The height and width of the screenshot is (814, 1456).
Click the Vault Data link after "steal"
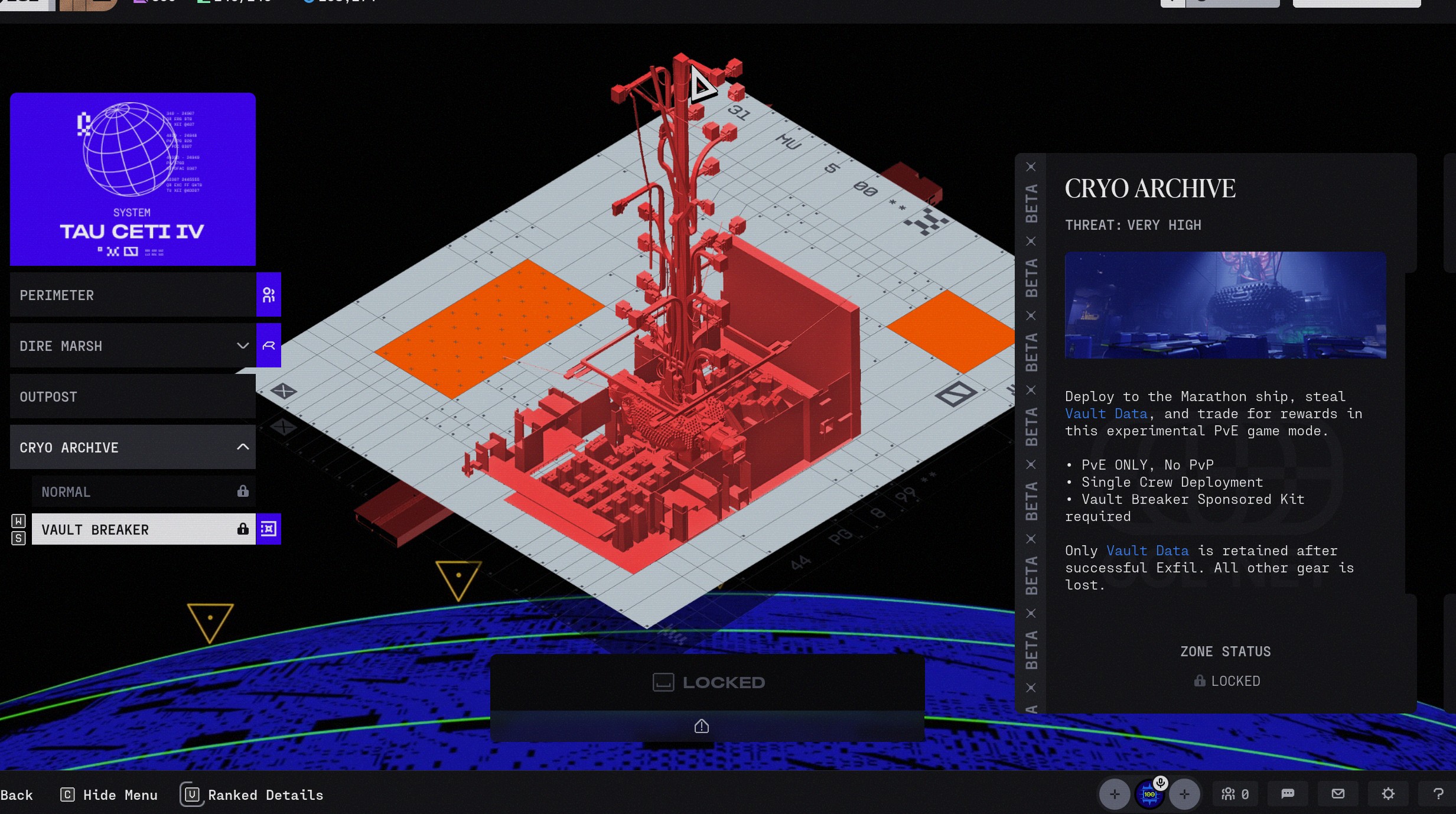pyautogui.click(x=1106, y=413)
